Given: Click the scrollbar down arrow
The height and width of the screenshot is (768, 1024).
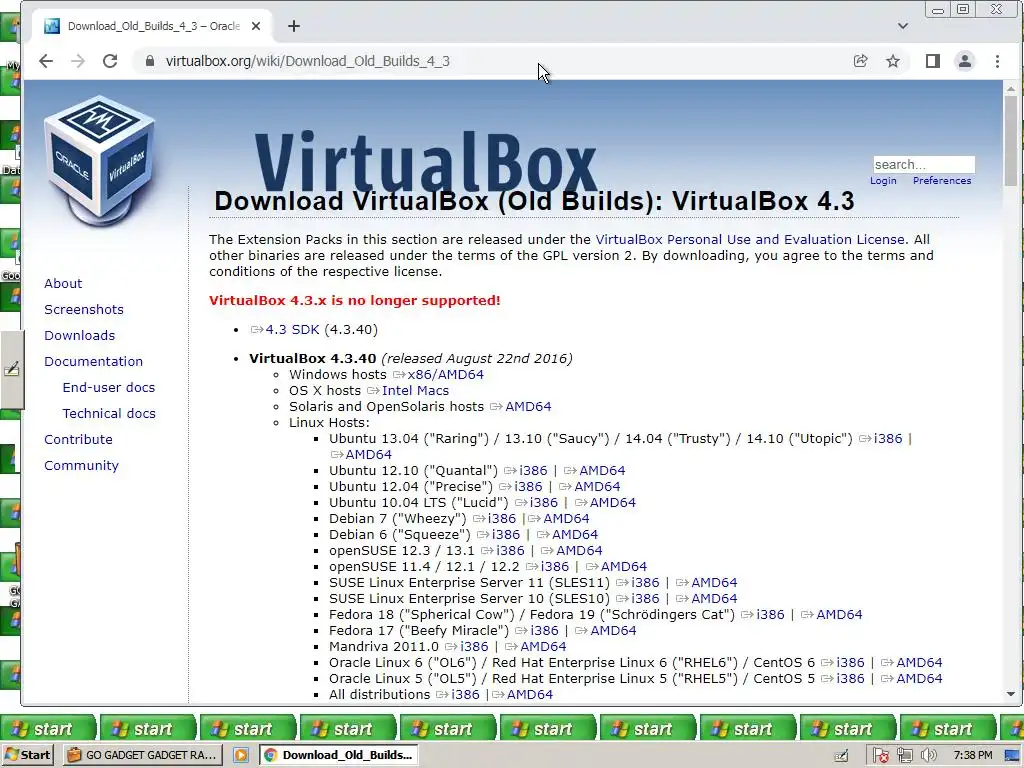Looking at the screenshot, I should (1011, 694).
